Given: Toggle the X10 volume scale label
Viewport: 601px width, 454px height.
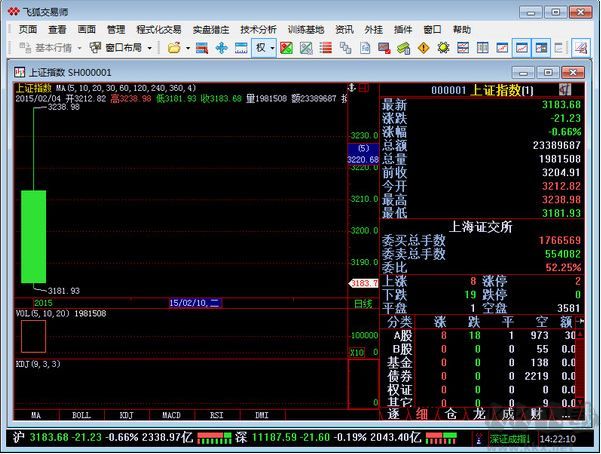Looking at the screenshot, I should pos(356,353).
